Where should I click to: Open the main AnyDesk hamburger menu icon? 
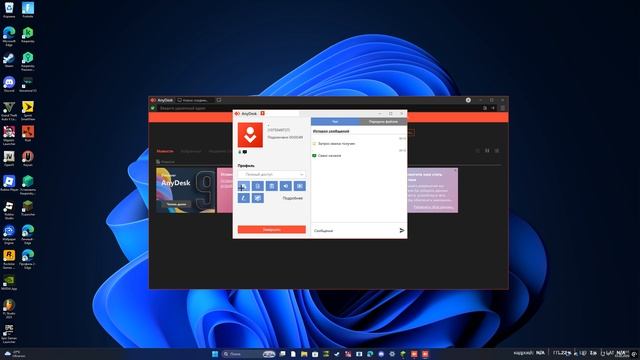click(x=502, y=108)
